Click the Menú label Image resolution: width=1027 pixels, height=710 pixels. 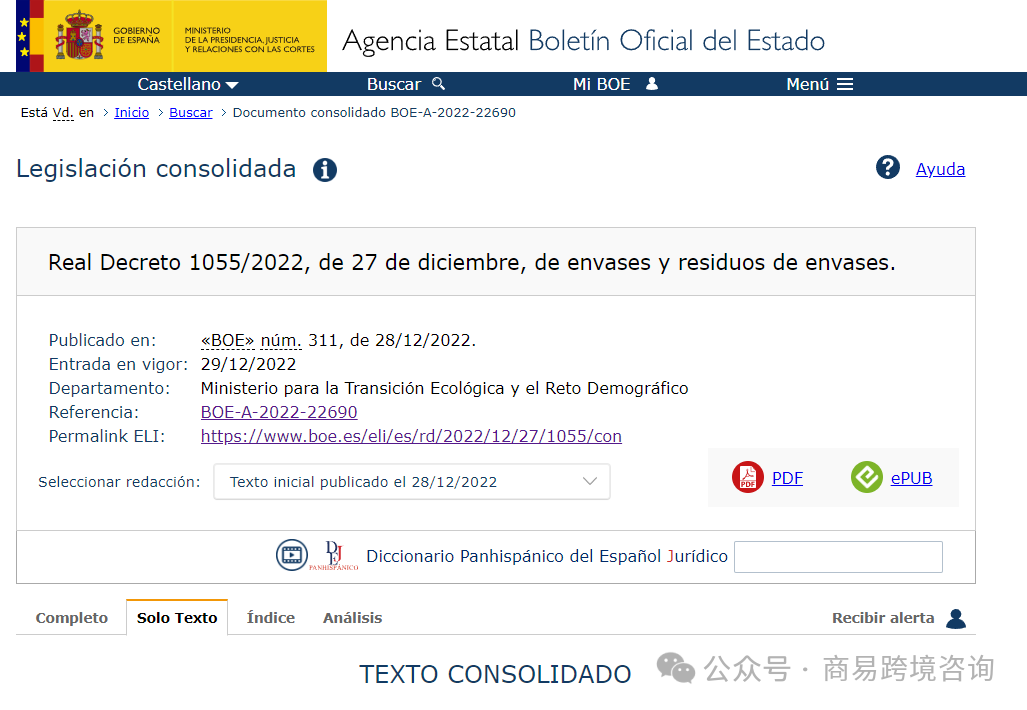tap(808, 84)
